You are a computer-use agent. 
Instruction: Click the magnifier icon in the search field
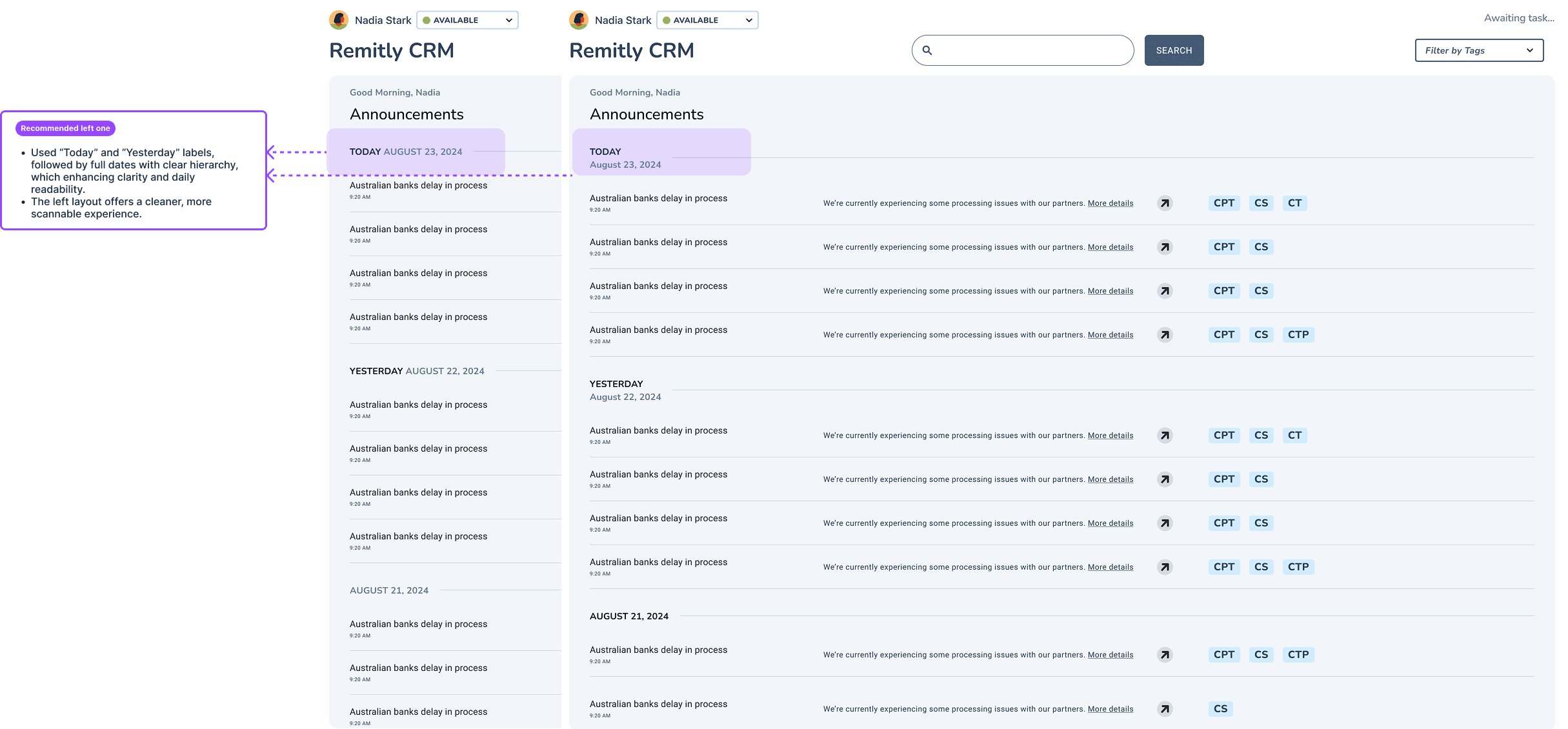pos(927,50)
